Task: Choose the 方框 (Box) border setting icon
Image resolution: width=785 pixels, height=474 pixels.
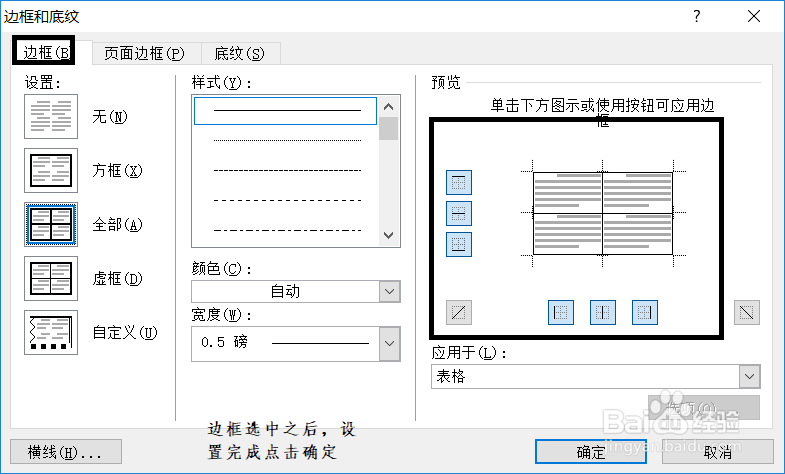Action: click(x=50, y=171)
